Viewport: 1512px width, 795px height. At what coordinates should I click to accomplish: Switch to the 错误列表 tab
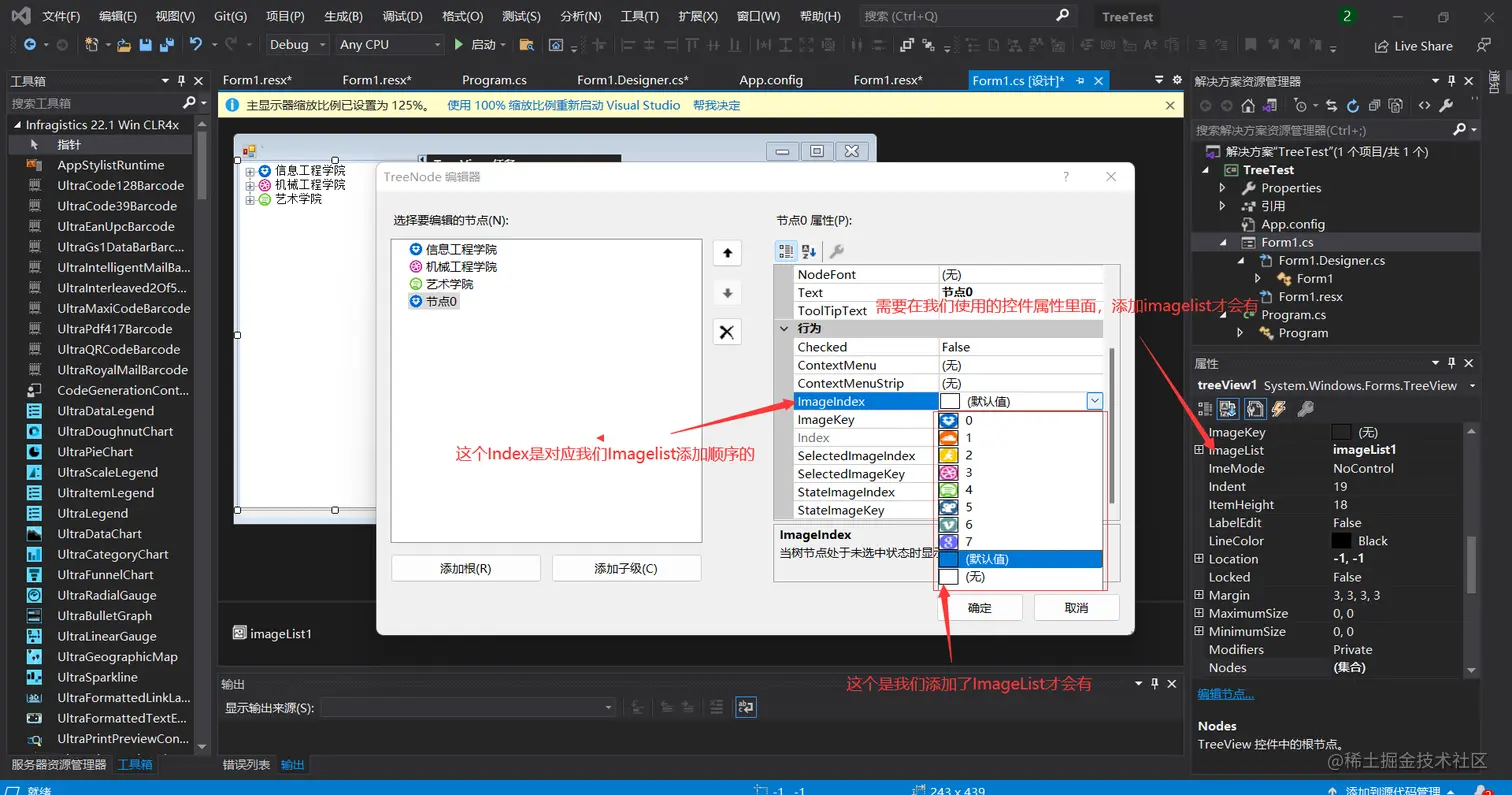point(246,765)
